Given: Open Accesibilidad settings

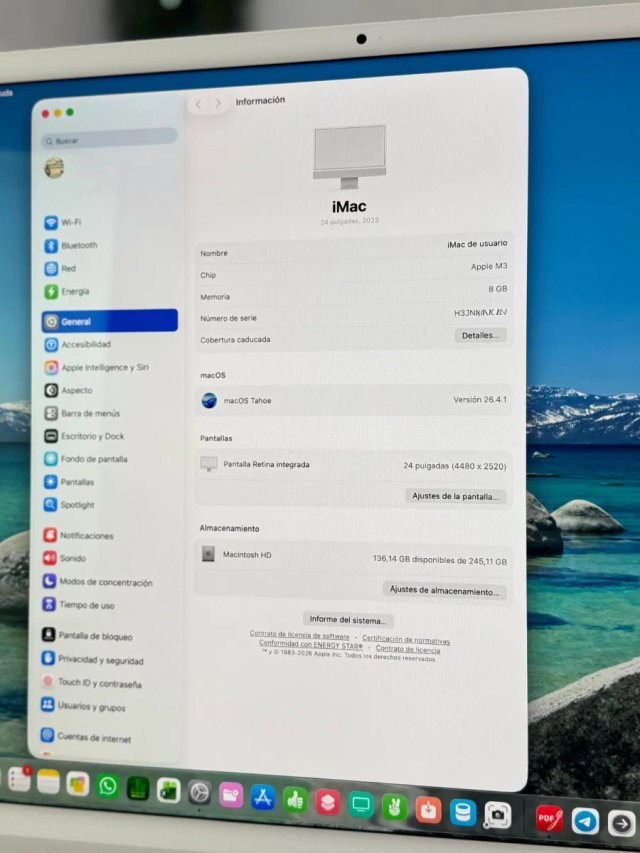Looking at the screenshot, I should click(77, 344).
